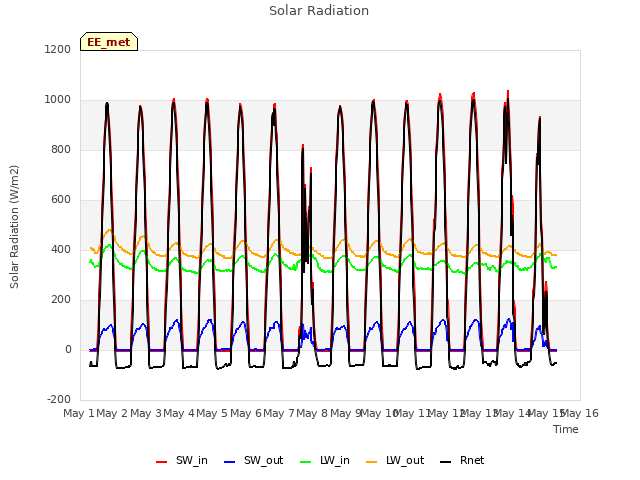Click the Solar Radiation chart title
This screenshot has height=480, width=640.
coord(319,11)
